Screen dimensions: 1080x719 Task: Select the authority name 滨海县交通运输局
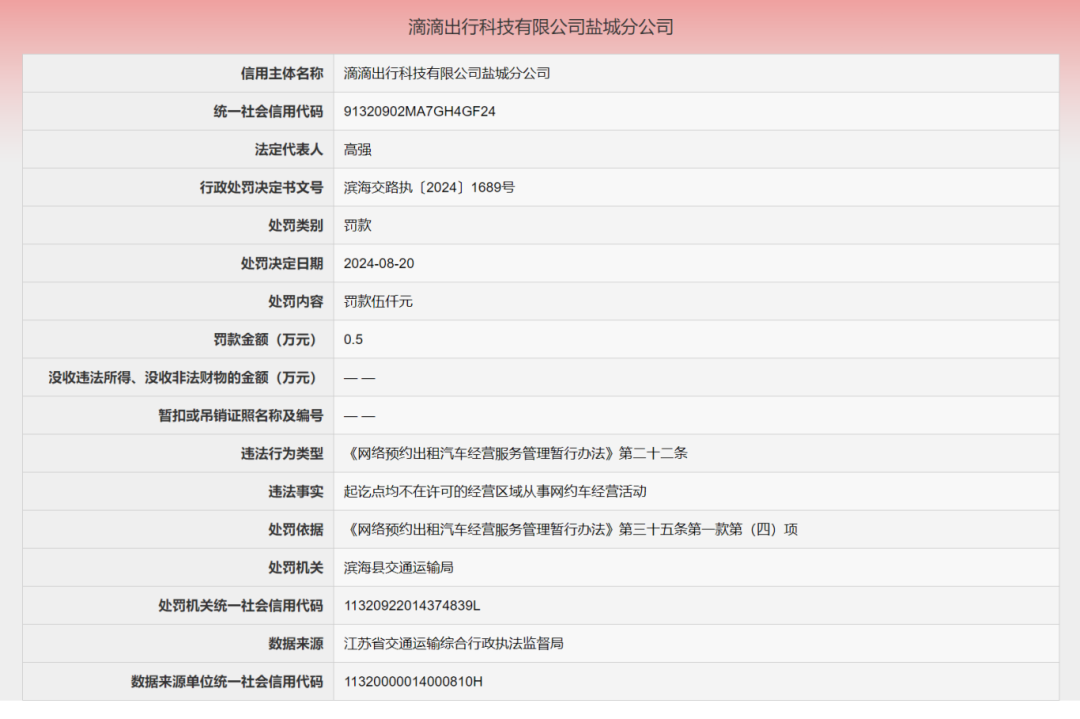[399, 567]
